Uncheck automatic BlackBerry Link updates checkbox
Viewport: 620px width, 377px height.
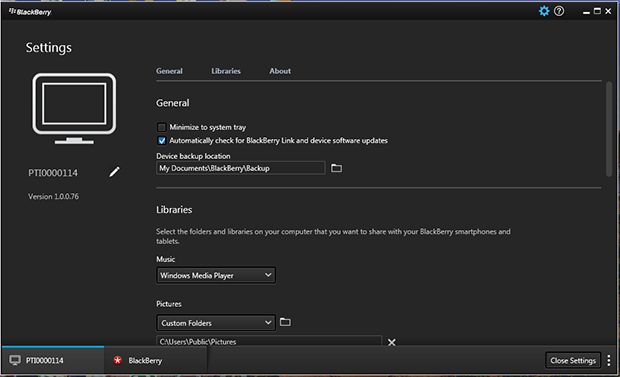(161, 140)
